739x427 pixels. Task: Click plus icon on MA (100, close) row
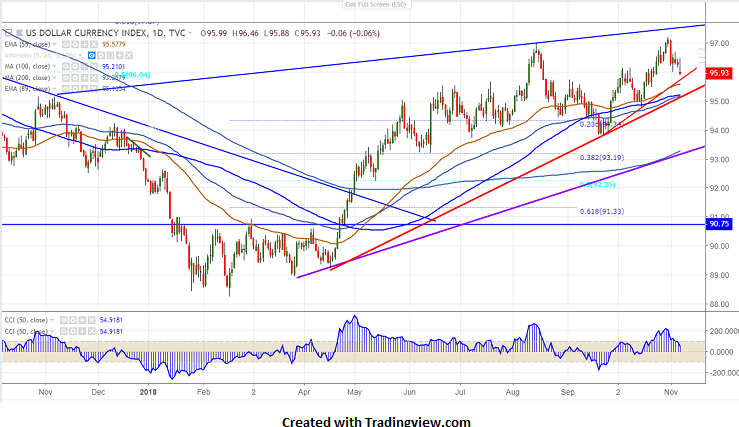point(84,66)
